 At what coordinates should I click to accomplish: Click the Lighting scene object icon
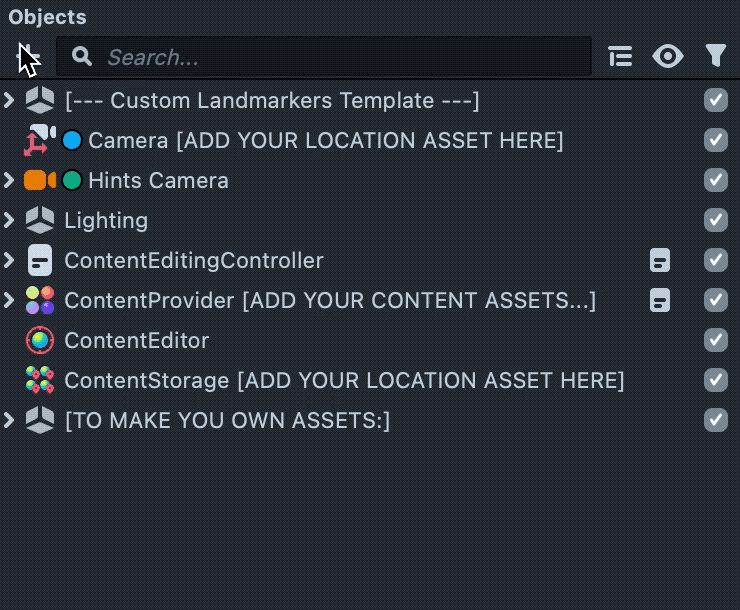point(40,221)
